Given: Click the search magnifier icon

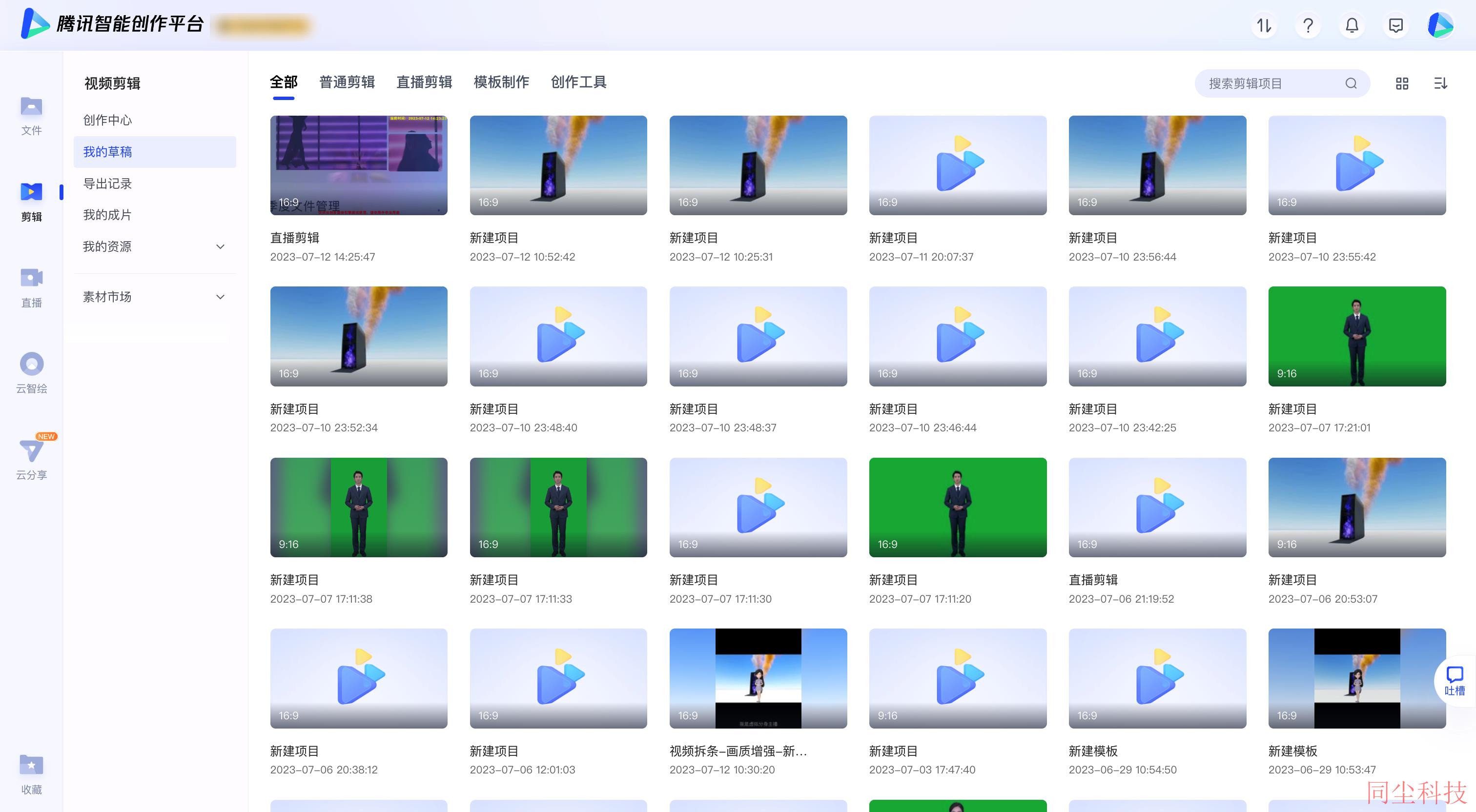Looking at the screenshot, I should coord(1351,83).
